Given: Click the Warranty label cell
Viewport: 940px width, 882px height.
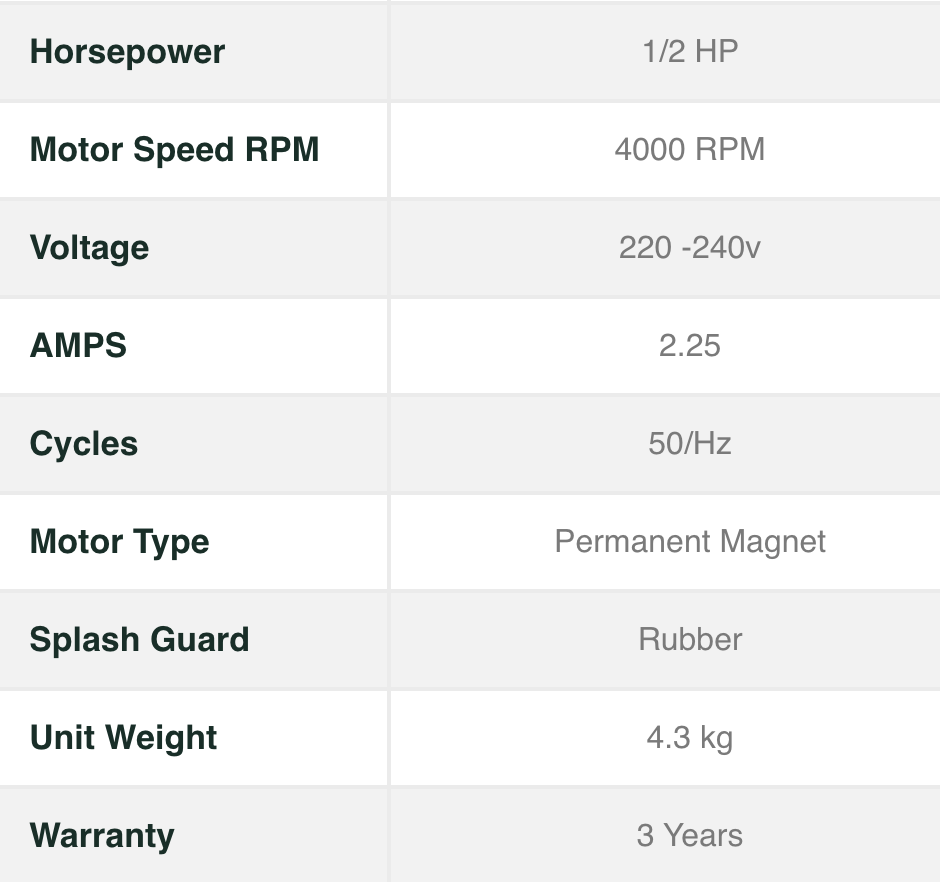Looking at the screenshot, I should 102,836.
